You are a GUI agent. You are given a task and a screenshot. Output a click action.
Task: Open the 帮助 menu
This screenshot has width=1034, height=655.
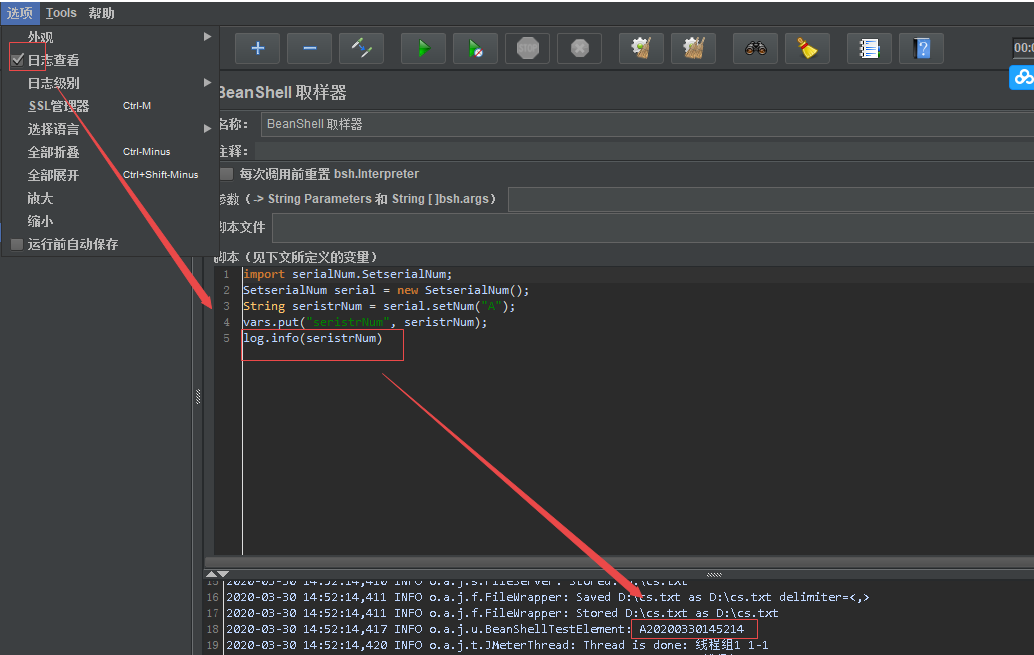[x=102, y=13]
